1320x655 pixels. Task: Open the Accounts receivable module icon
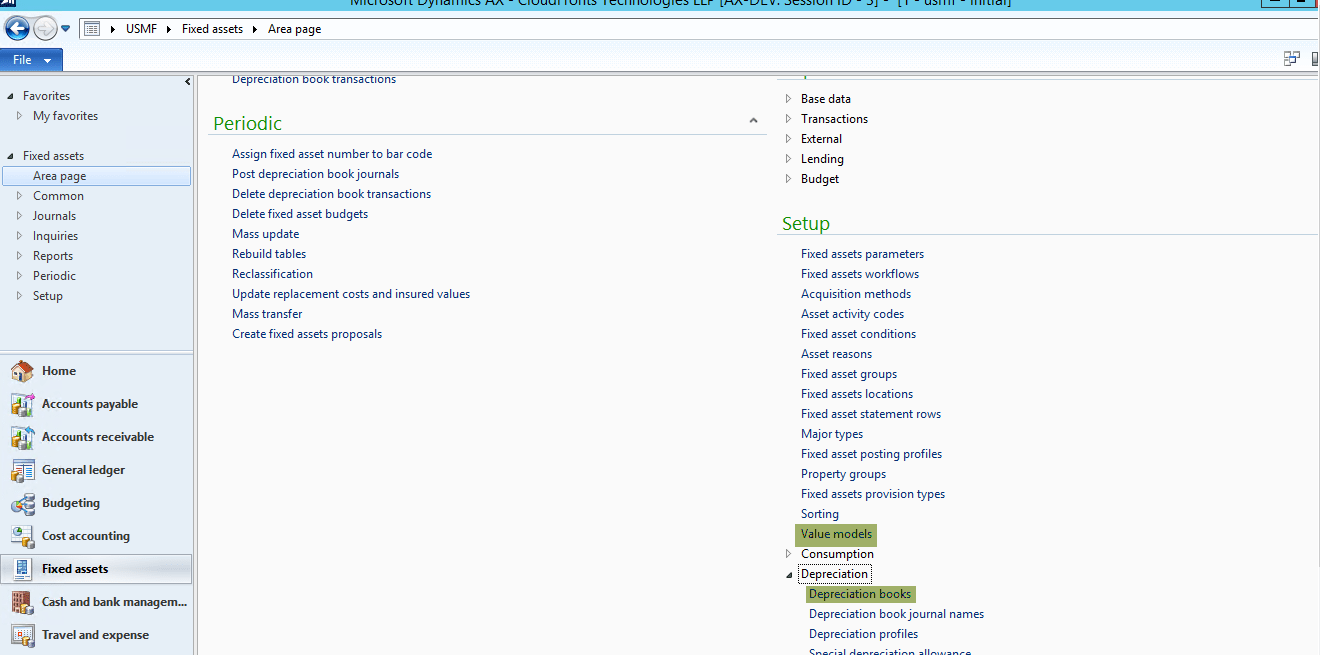pos(22,437)
